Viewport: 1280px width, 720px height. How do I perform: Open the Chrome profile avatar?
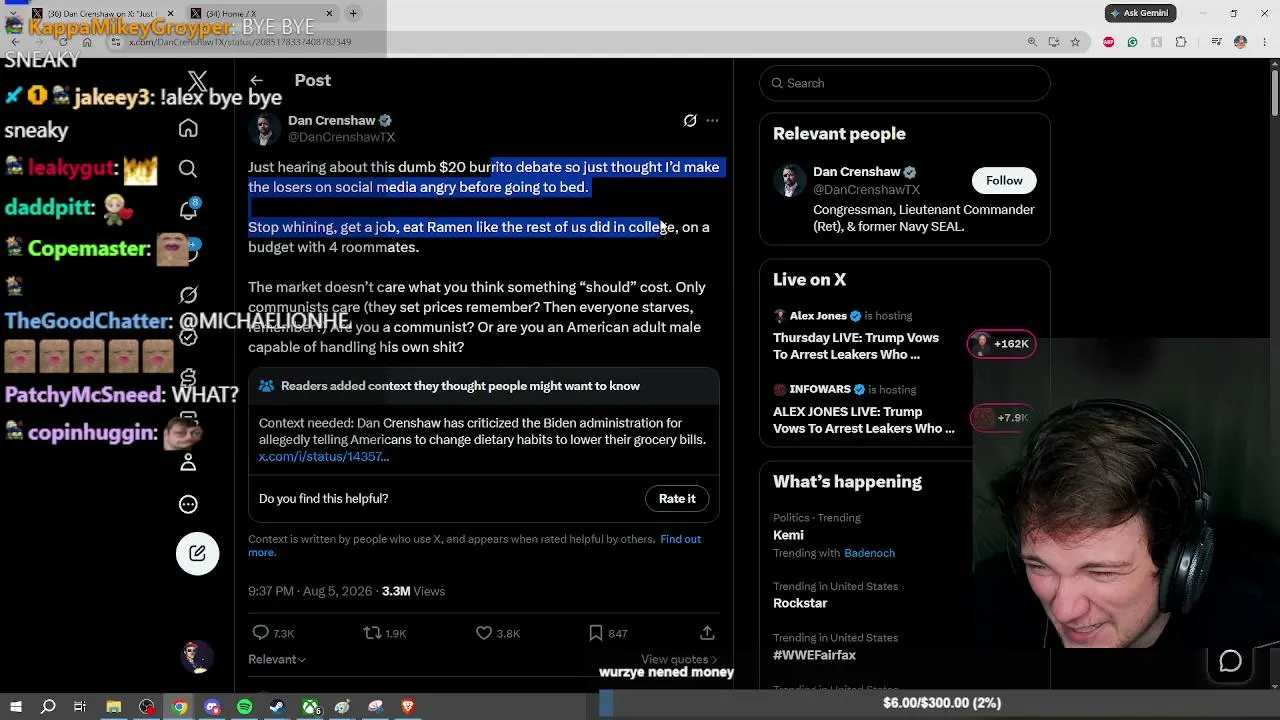[x=1240, y=42]
